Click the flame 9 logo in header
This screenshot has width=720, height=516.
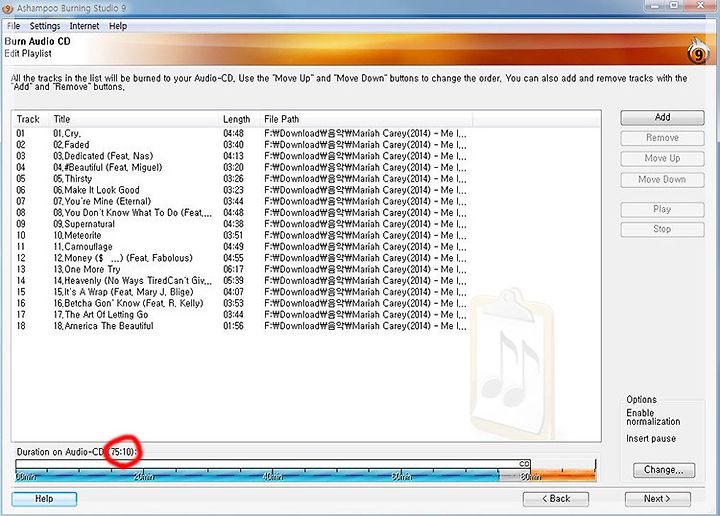[x=698, y=52]
